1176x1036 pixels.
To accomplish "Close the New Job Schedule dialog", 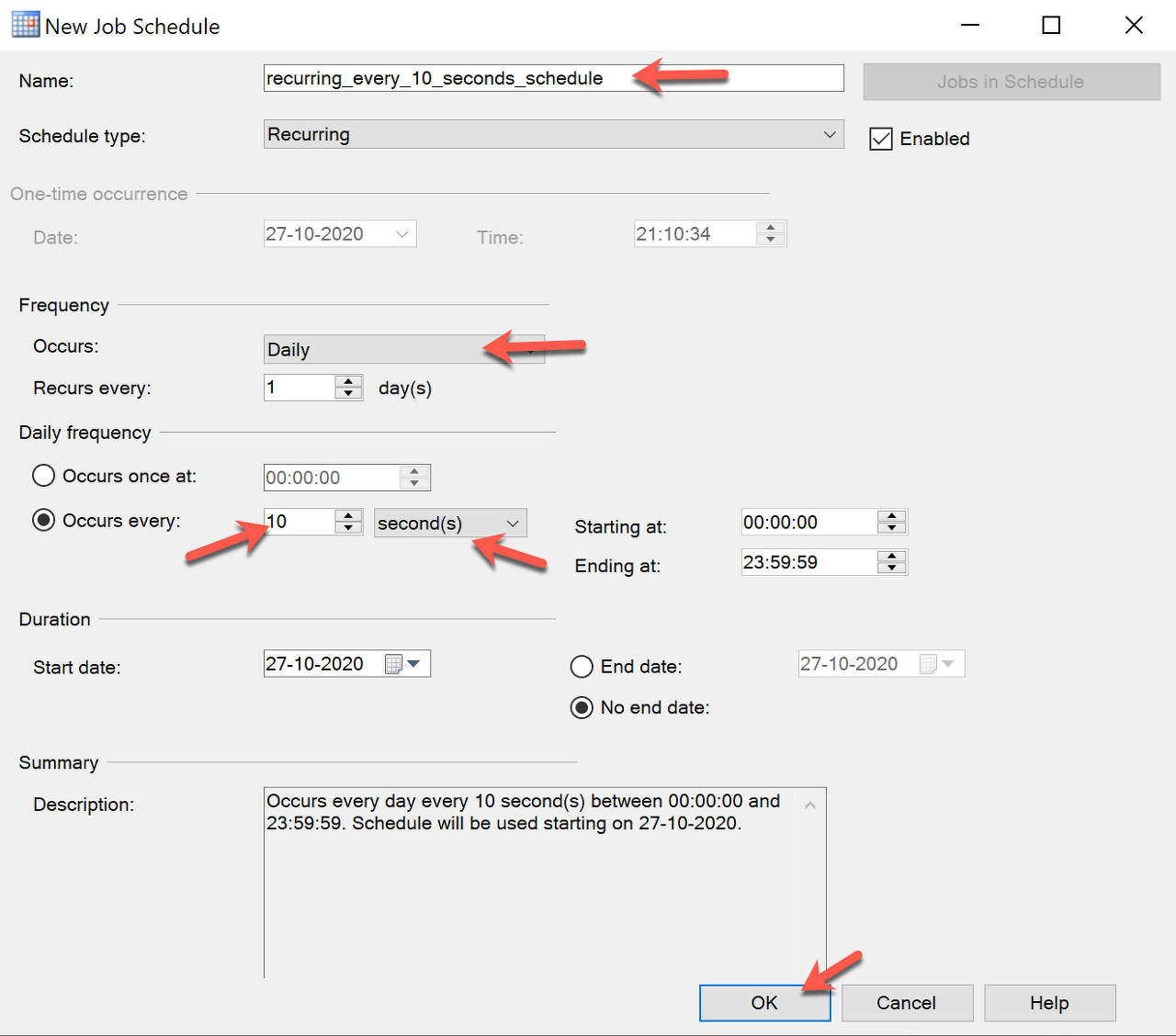I will [1135, 26].
